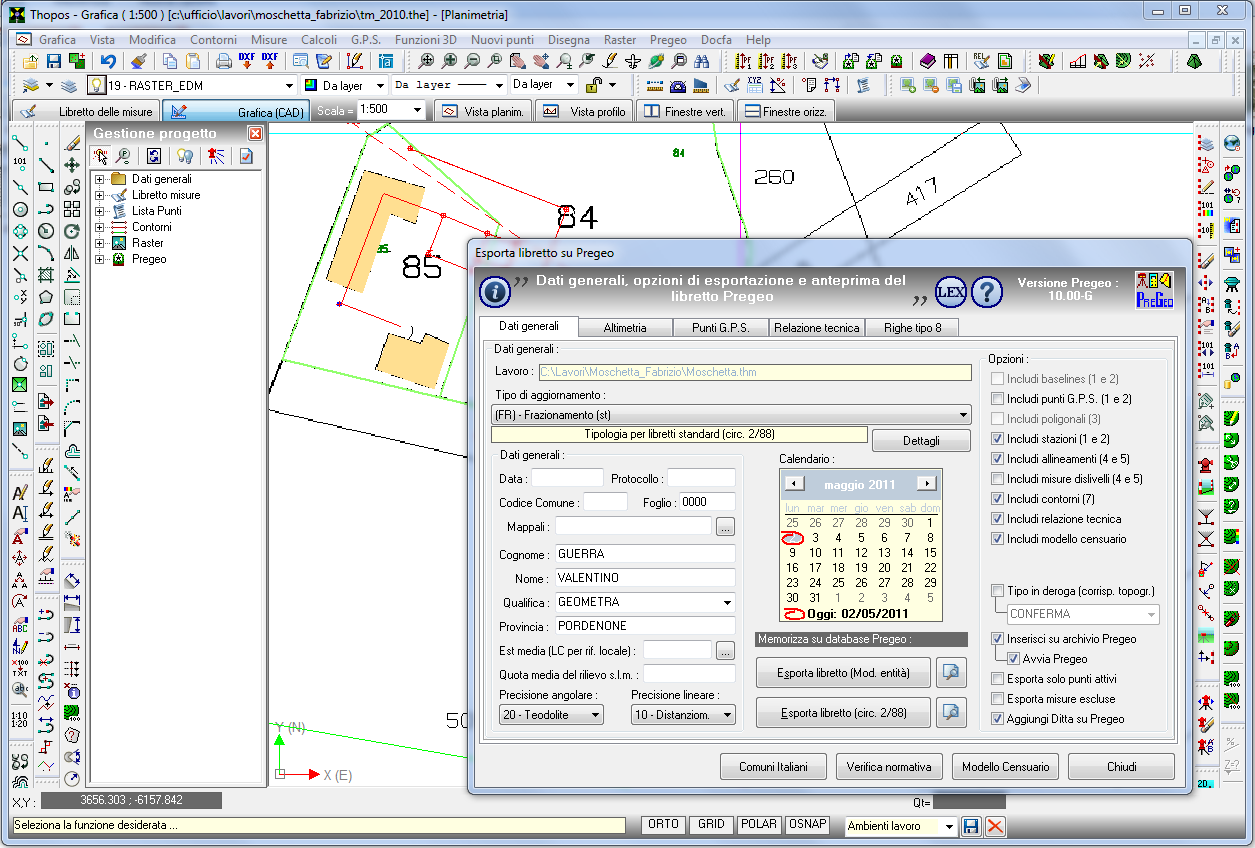Expand Dati generali tree node
1255x848 pixels.
[100, 179]
